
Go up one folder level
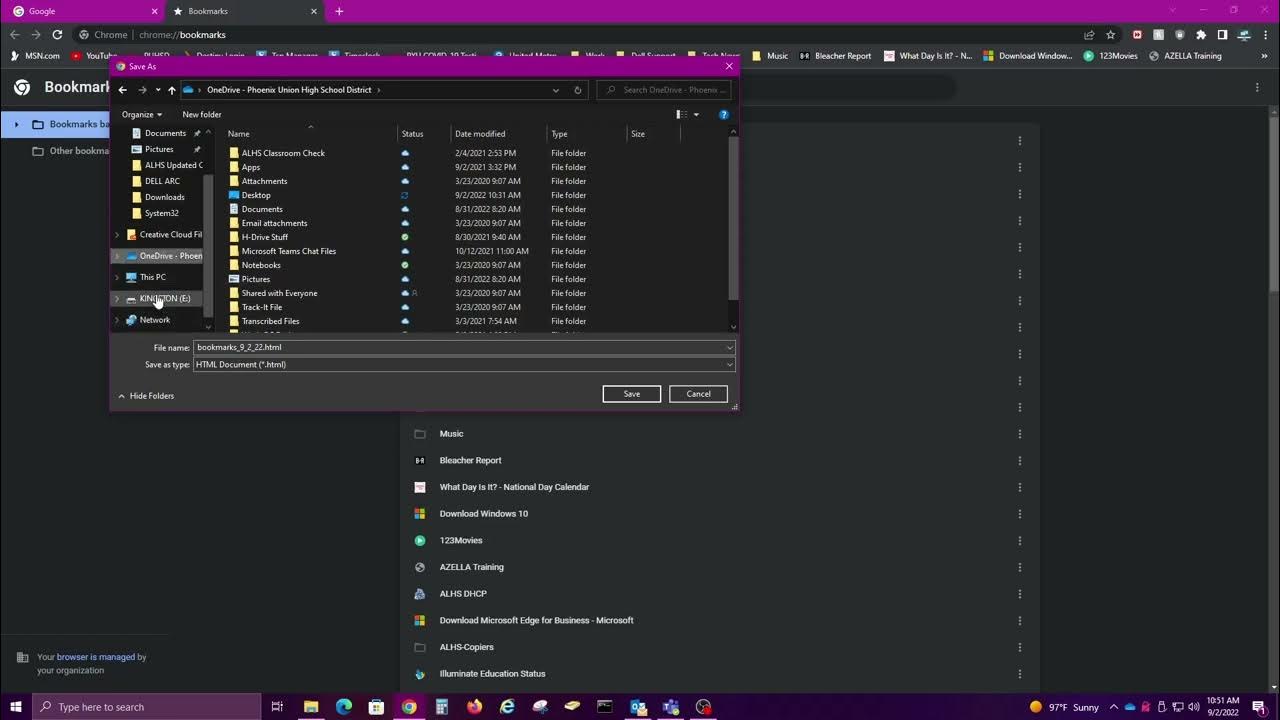point(172,90)
